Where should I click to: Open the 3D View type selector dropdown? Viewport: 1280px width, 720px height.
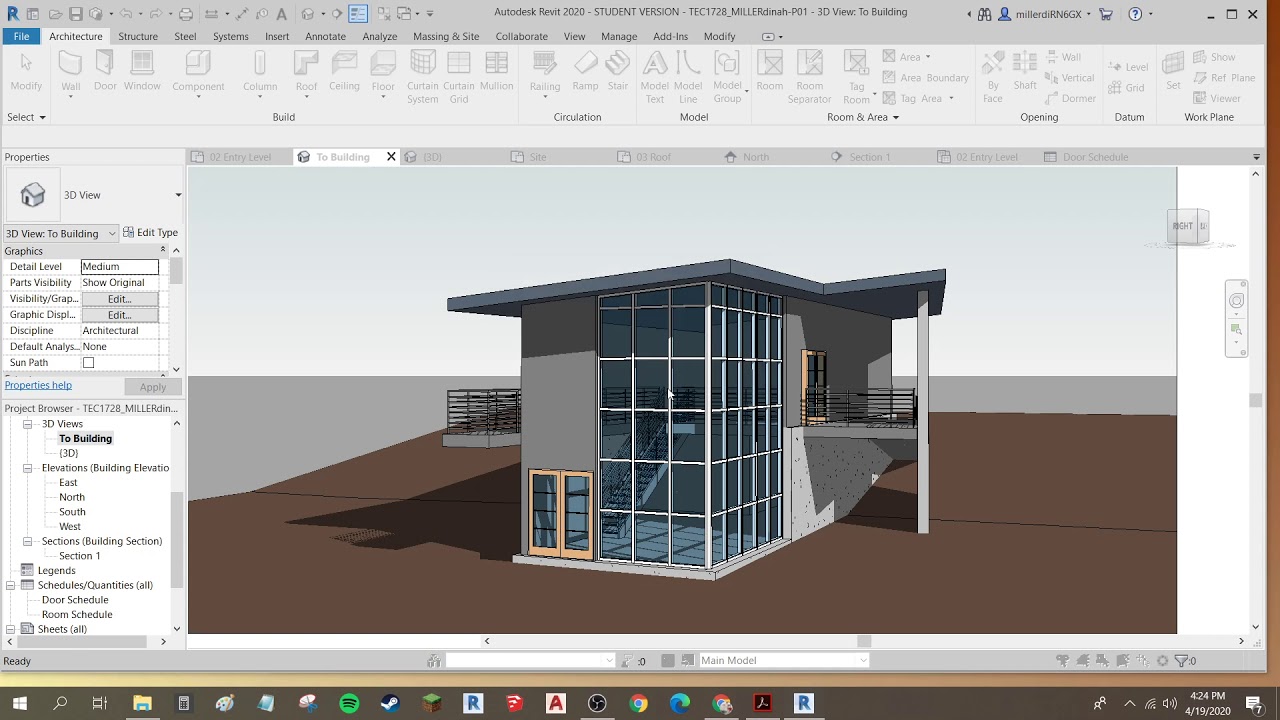pyautogui.click(x=178, y=195)
